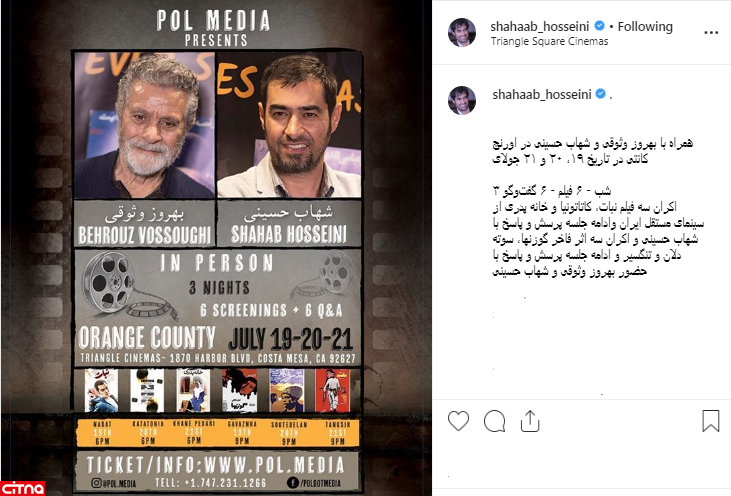Click the Facebook icon on the poster footer
This screenshot has height=496, width=731.
293,482
